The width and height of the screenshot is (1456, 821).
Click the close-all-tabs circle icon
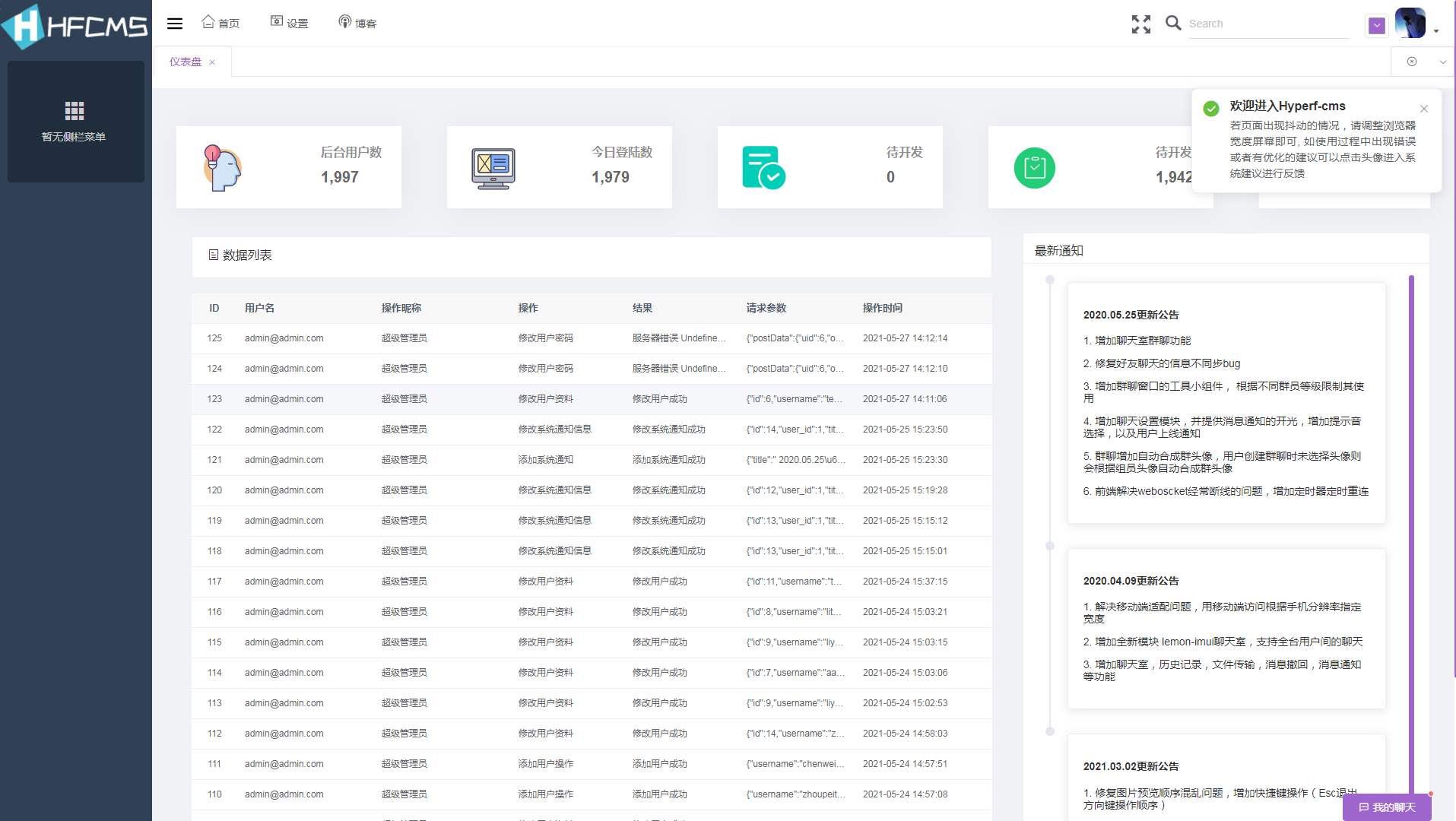click(1412, 62)
